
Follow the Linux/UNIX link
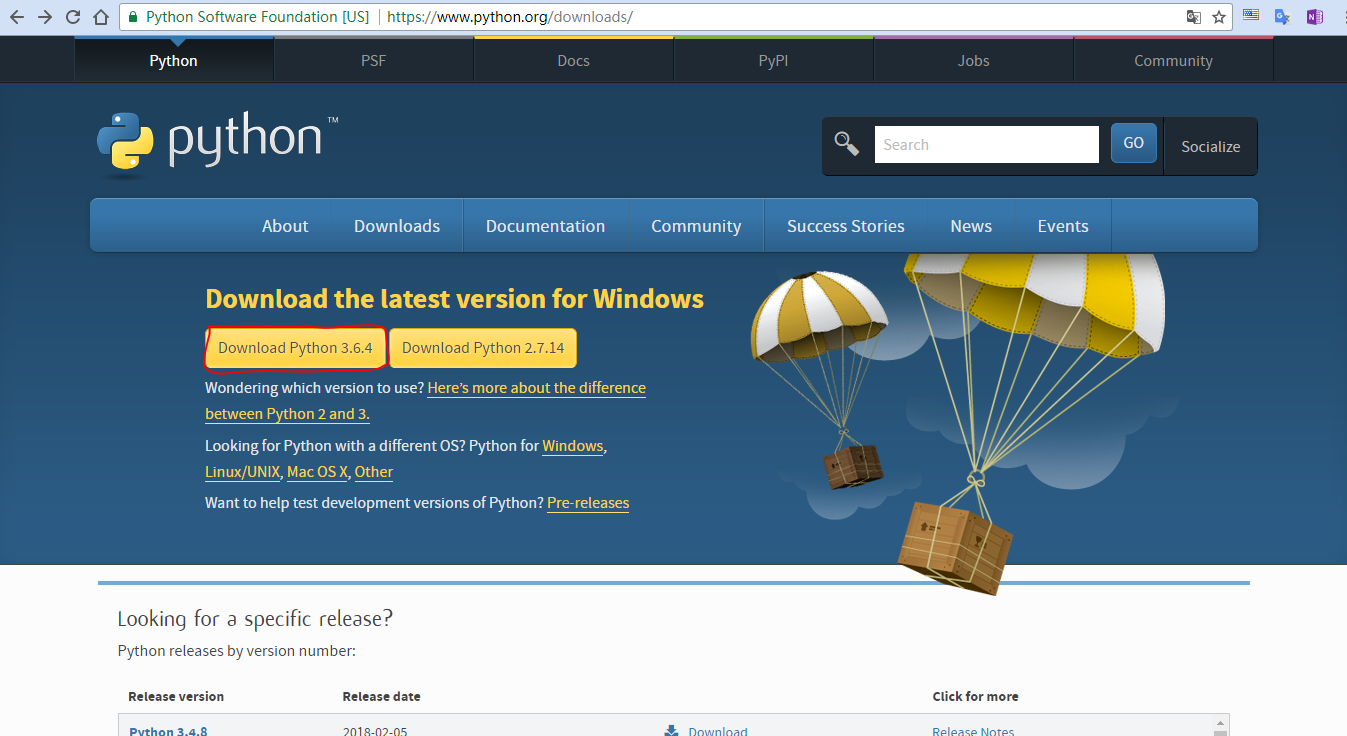pyautogui.click(x=243, y=472)
